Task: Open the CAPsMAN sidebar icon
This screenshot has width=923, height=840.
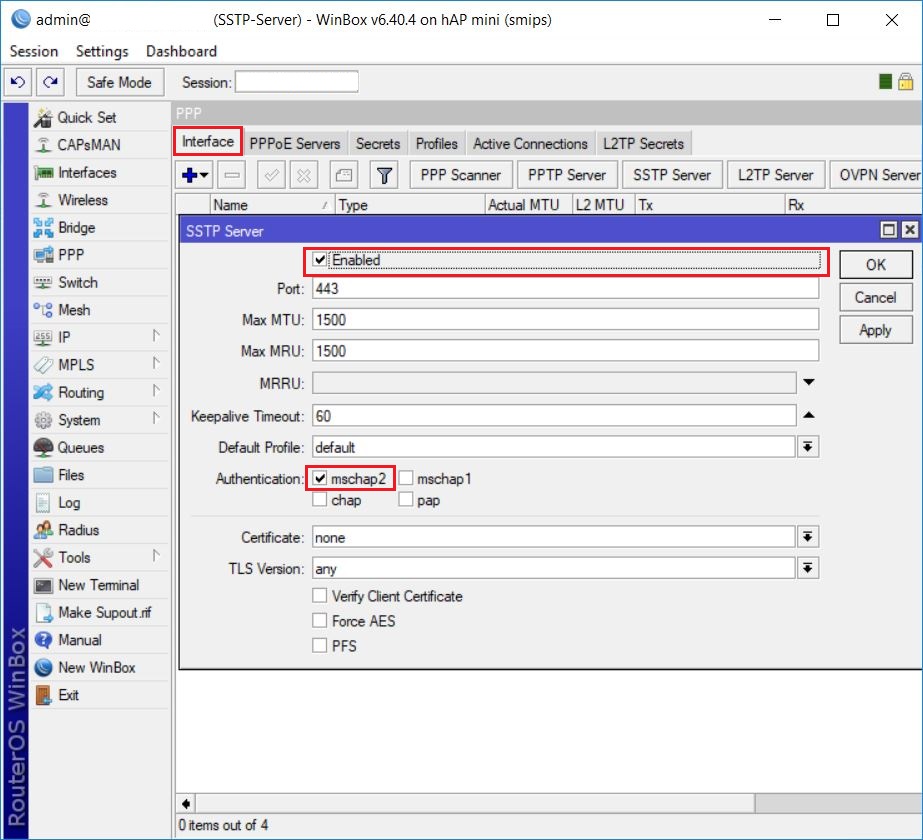Action: tap(43, 145)
